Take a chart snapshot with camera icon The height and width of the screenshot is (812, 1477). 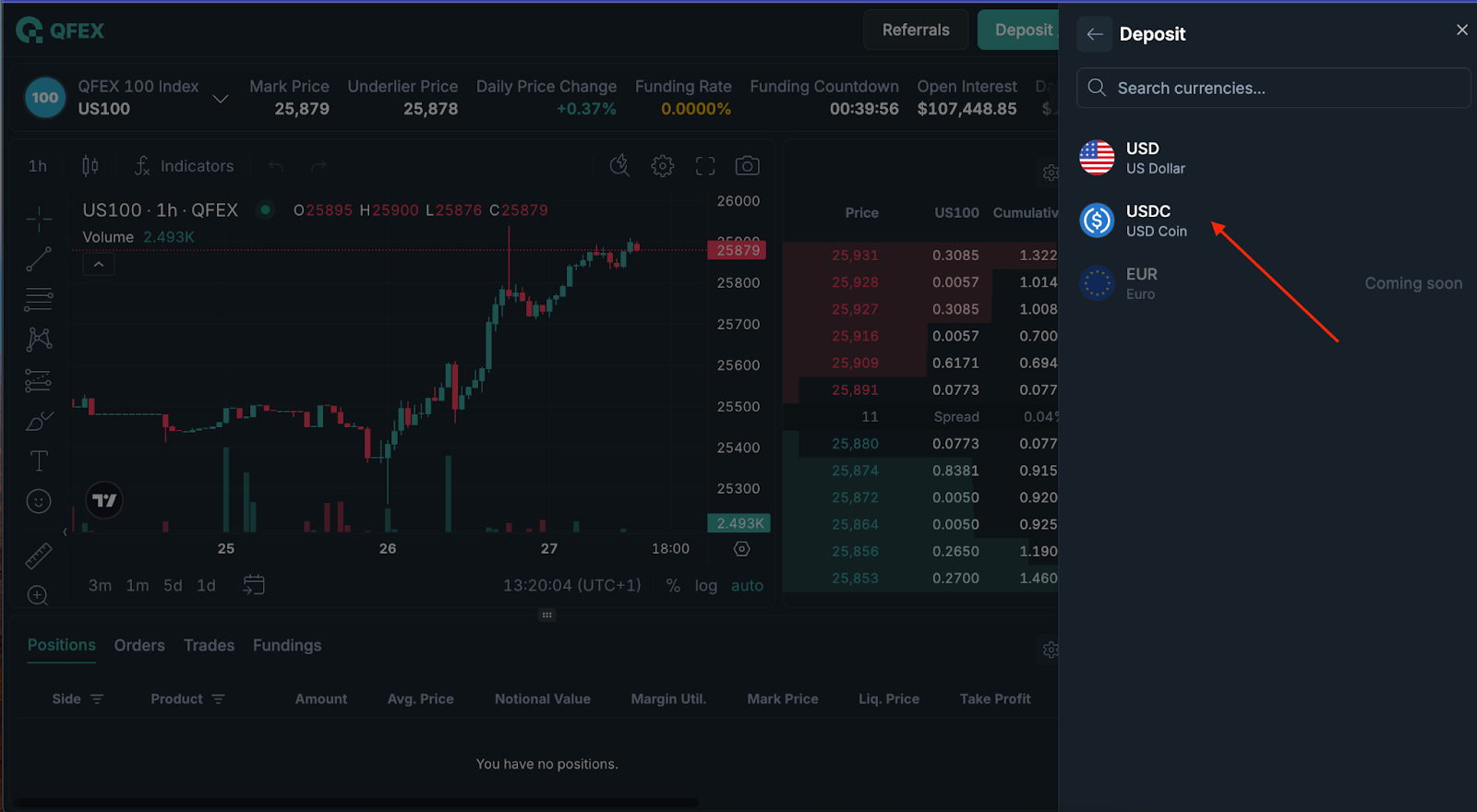pyautogui.click(x=747, y=166)
